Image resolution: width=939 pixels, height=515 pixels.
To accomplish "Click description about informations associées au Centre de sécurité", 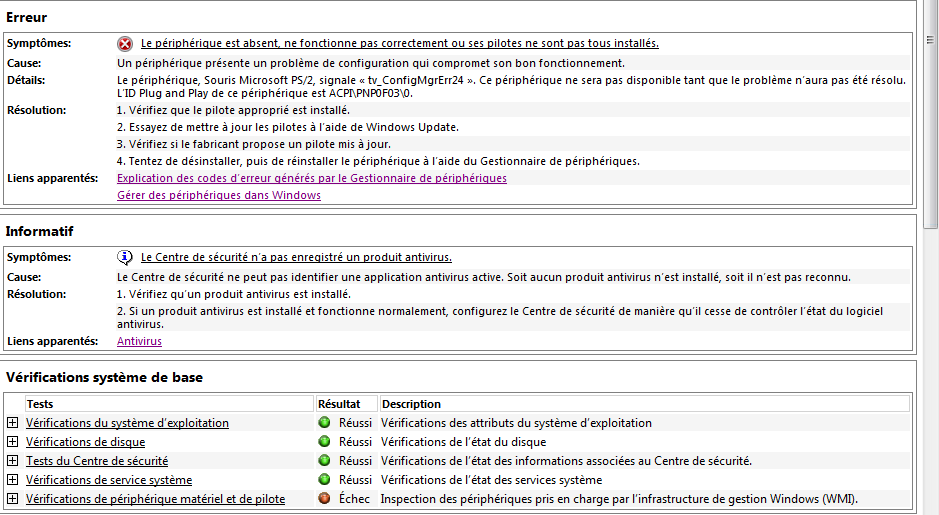I will [567, 461].
